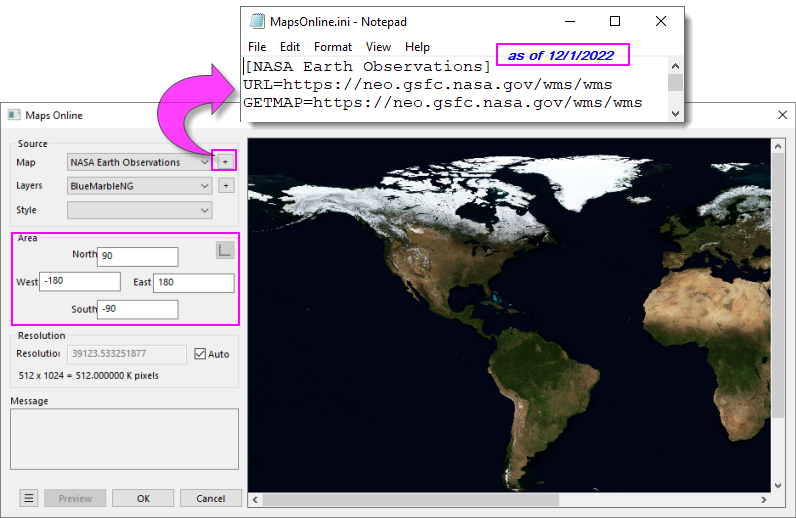Open the Edit menu in Notepad
Image resolution: width=796 pixels, height=518 pixels.
click(290, 47)
